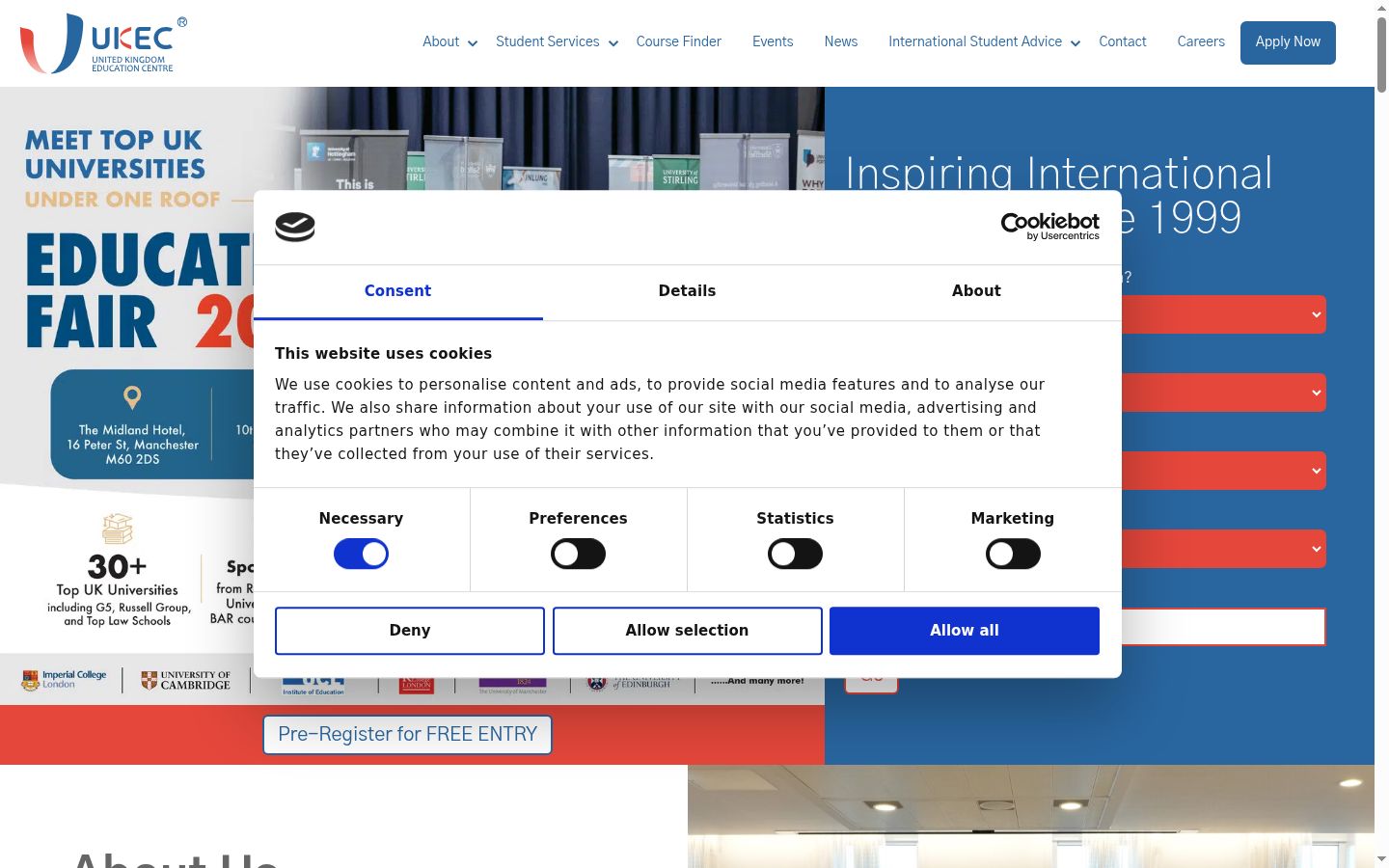Click Deny cookies button
This screenshot has width=1389, height=868.
[410, 631]
